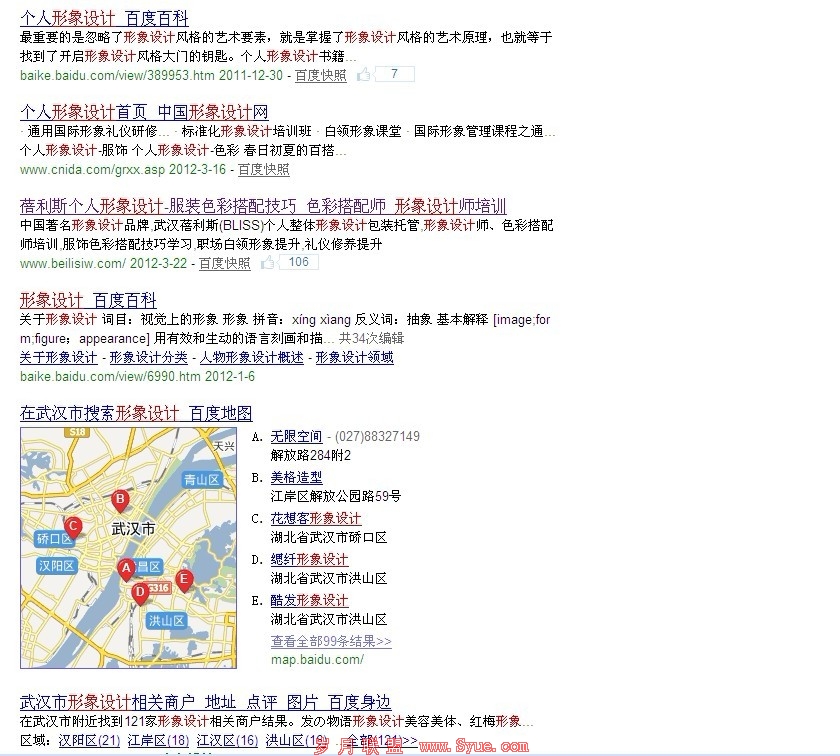Click URL text www.cnida.com/grxx.asp

coord(92,169)
